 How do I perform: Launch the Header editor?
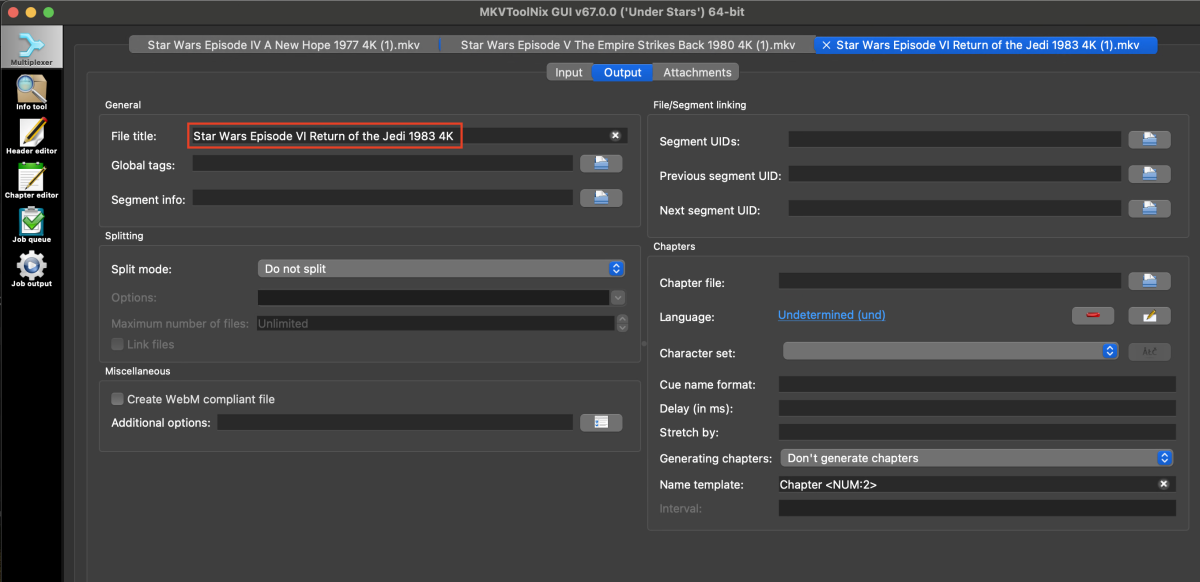31,137
